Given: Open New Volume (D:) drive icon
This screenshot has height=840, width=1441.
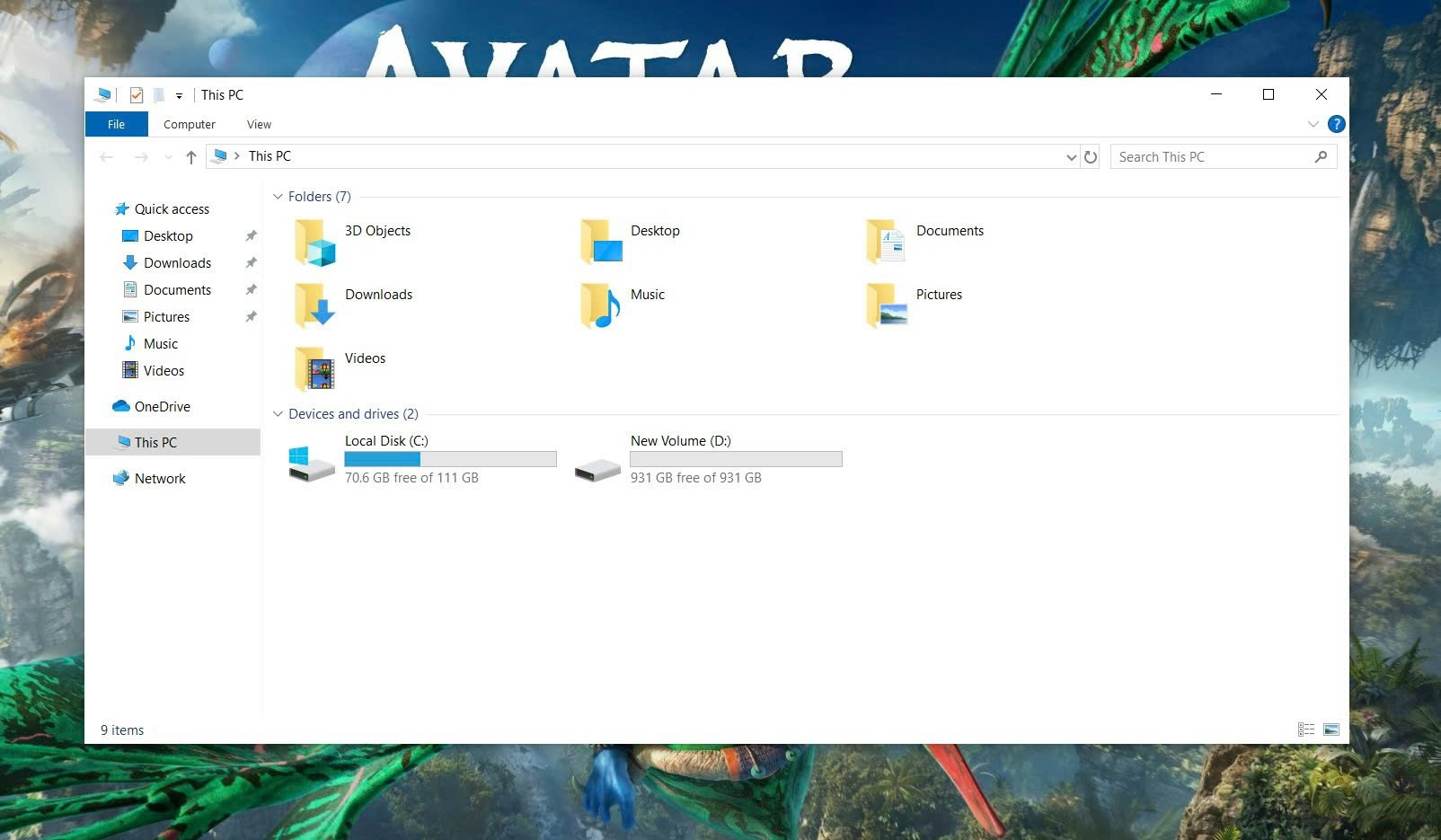Looking at the screenshot, I should 597,468.
